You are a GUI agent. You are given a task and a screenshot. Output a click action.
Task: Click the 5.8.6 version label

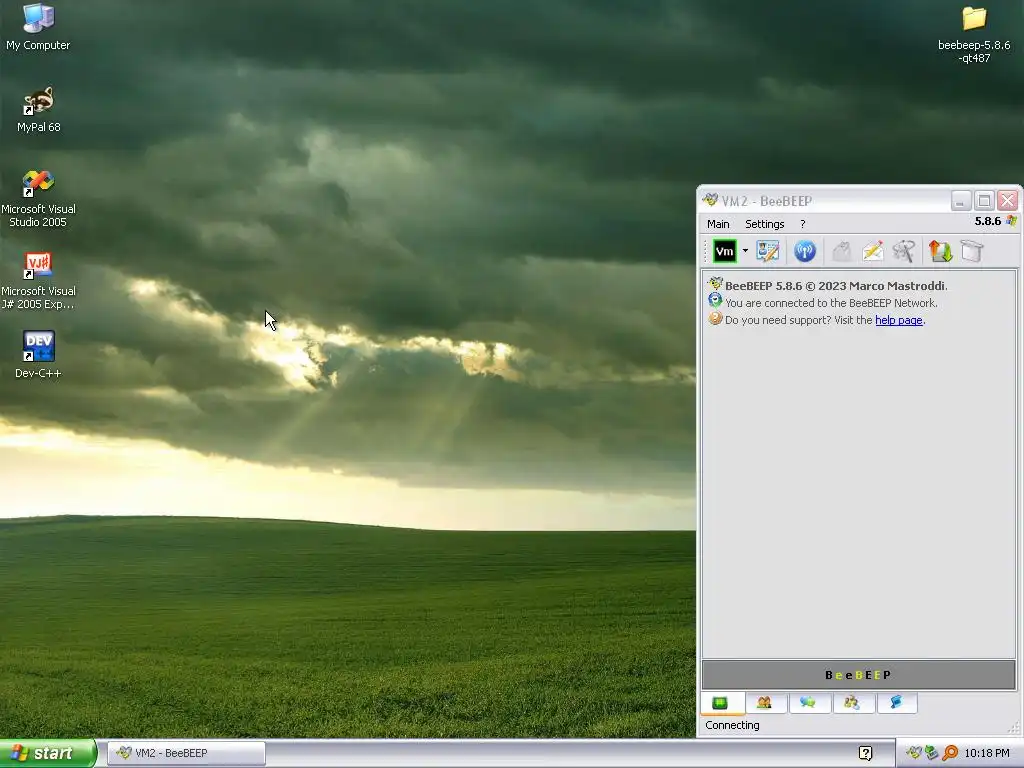click(x=987, y=221)
